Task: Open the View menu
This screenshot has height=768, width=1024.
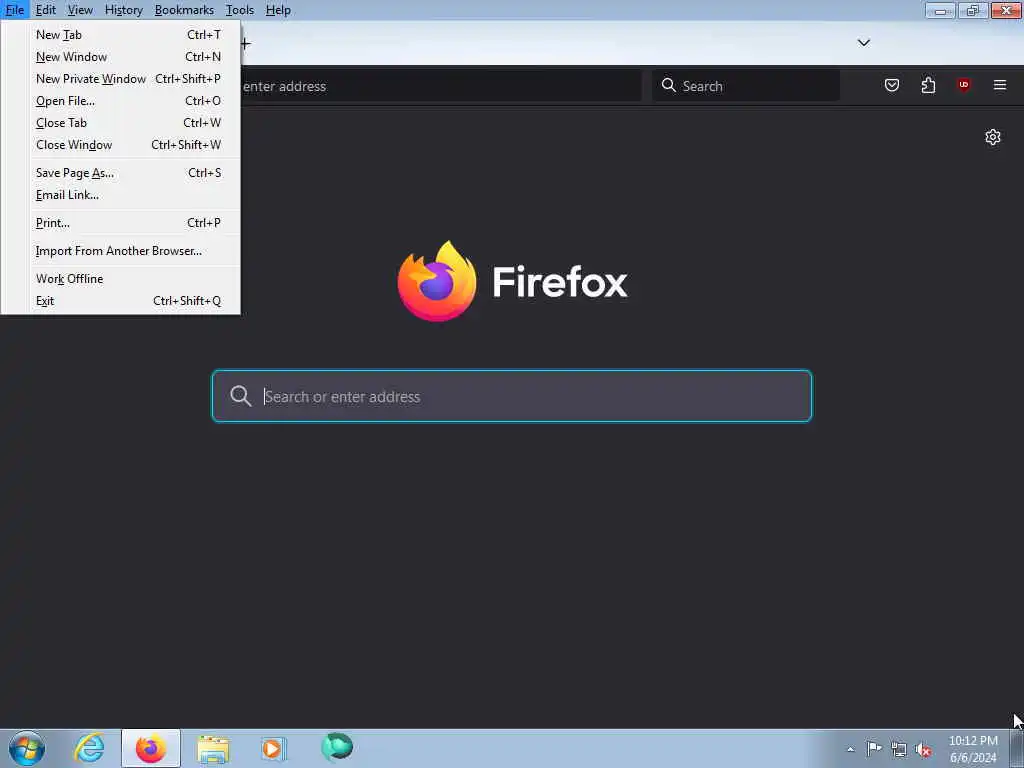Action: 80,10
